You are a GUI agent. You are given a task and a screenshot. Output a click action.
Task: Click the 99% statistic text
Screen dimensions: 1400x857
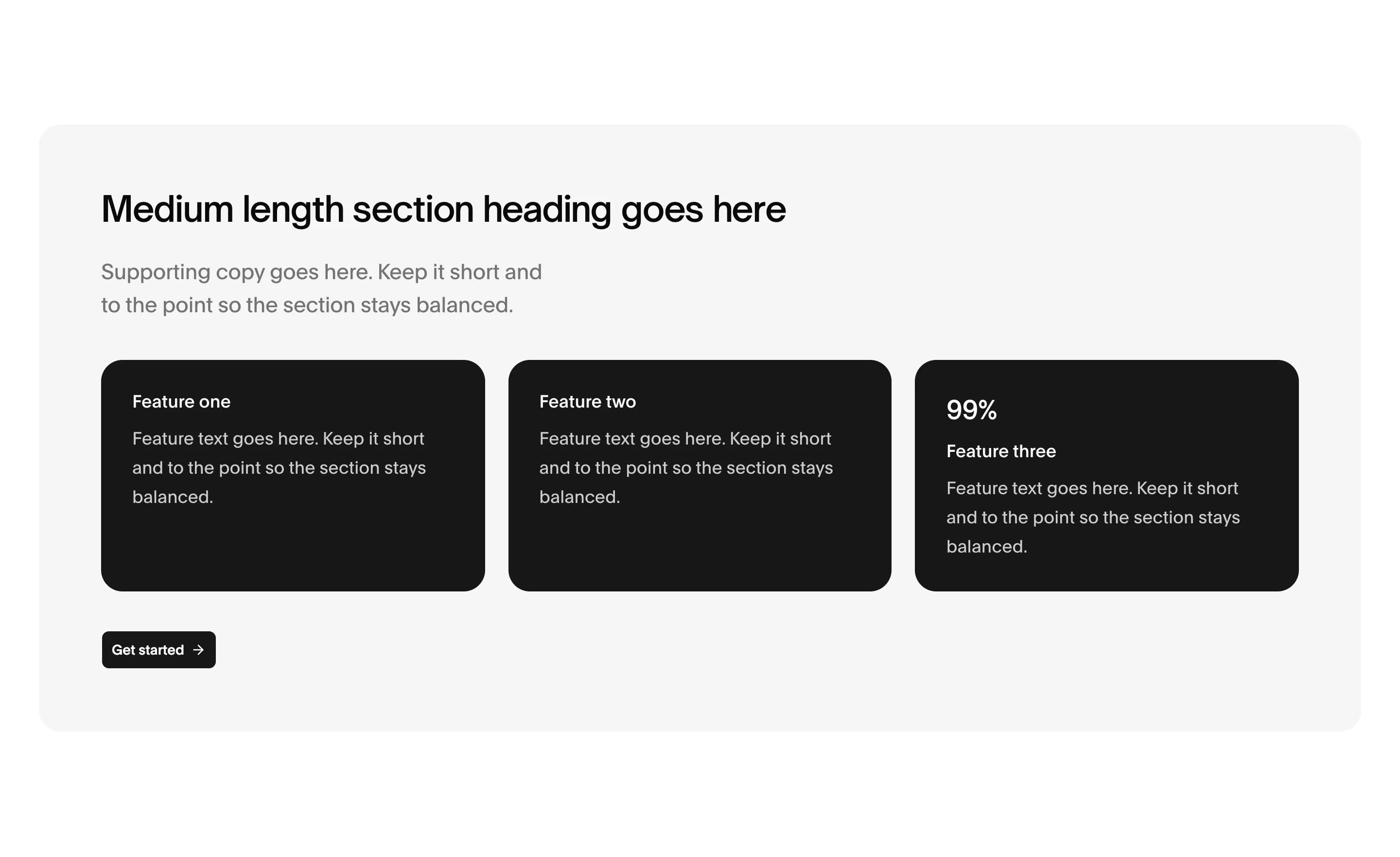click(972, 410)
